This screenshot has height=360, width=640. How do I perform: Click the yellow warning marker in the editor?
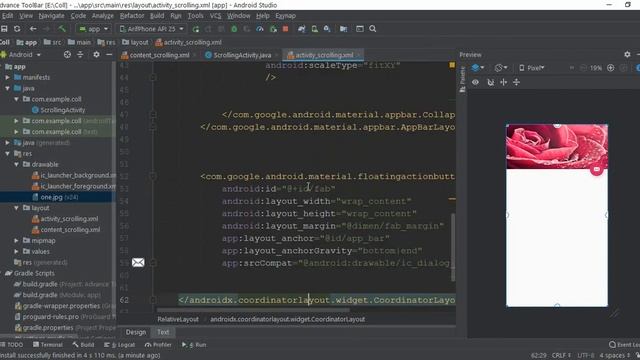pyautogui.click(x=452, y=65)
